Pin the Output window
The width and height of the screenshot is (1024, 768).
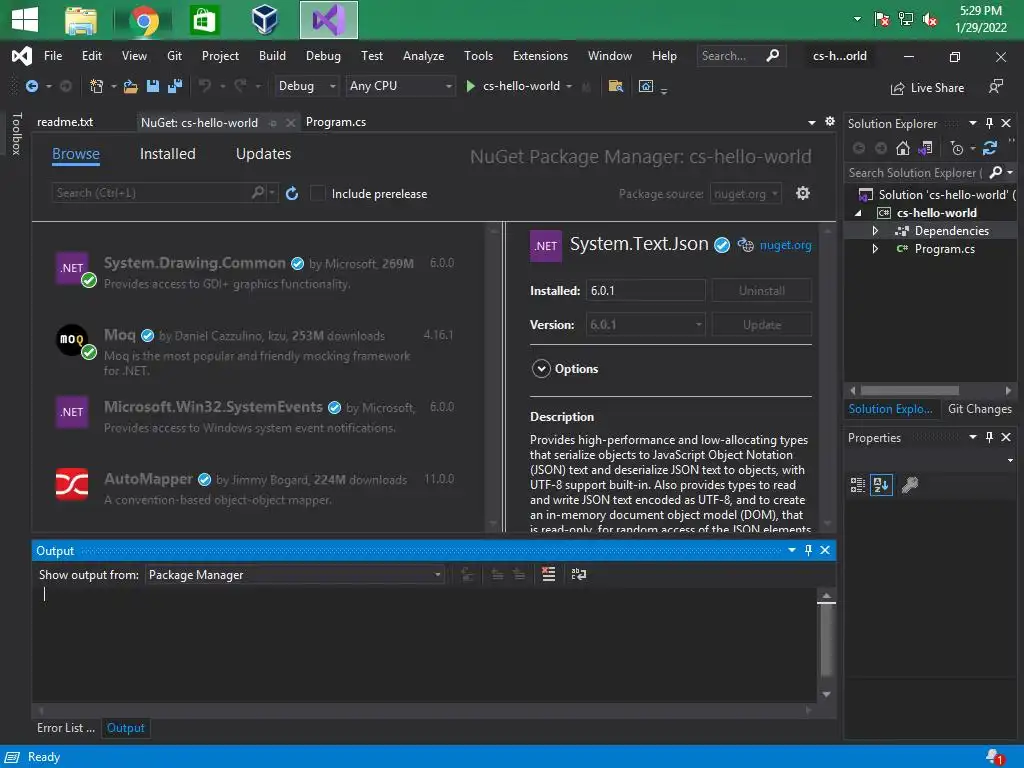point(808,551)
